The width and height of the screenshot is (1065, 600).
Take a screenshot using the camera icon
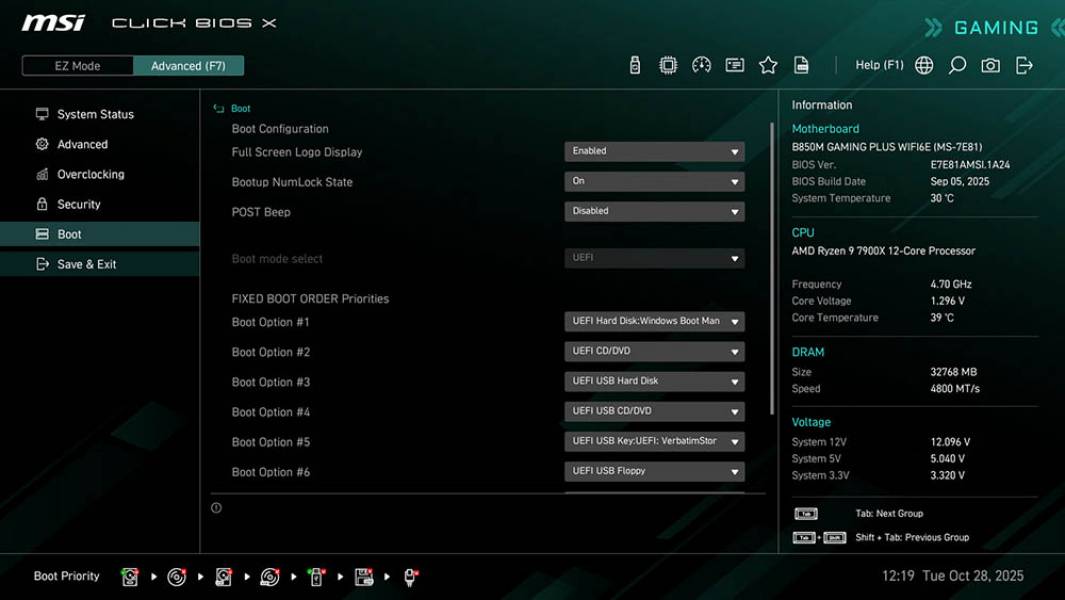tap(988, 64)
